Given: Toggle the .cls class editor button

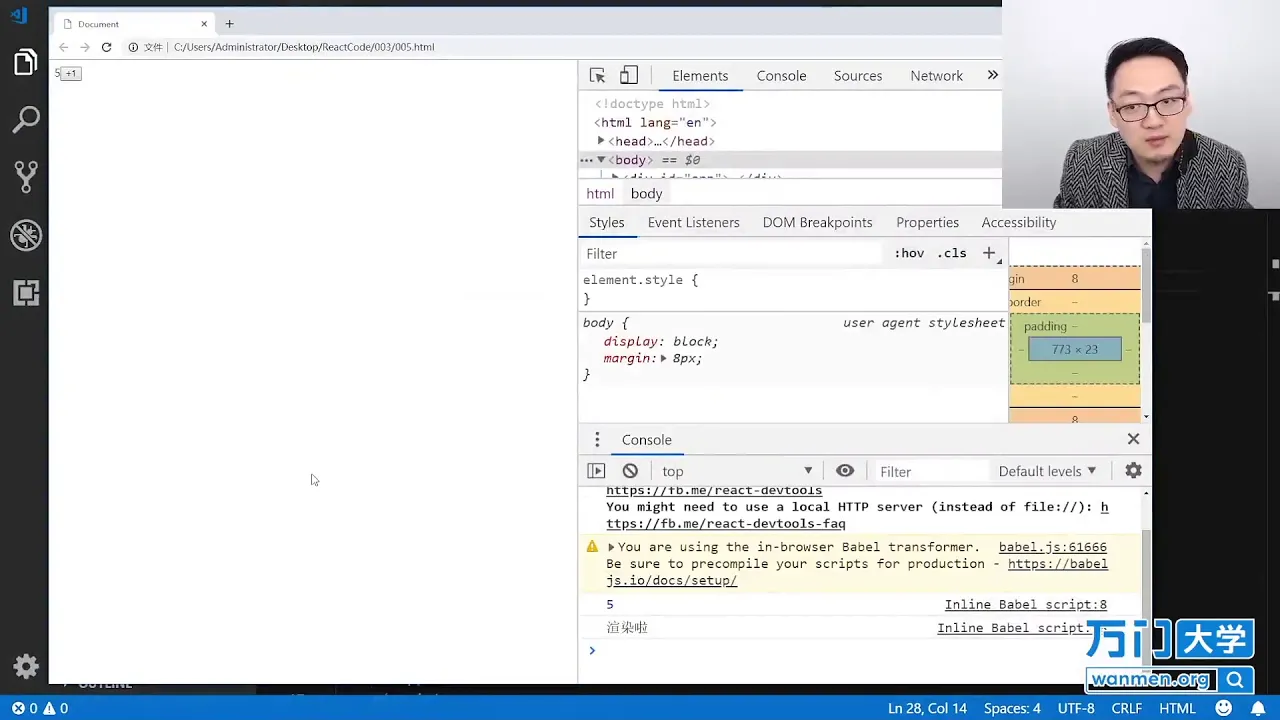Looking at the screenshot, I should coord(952,253).
